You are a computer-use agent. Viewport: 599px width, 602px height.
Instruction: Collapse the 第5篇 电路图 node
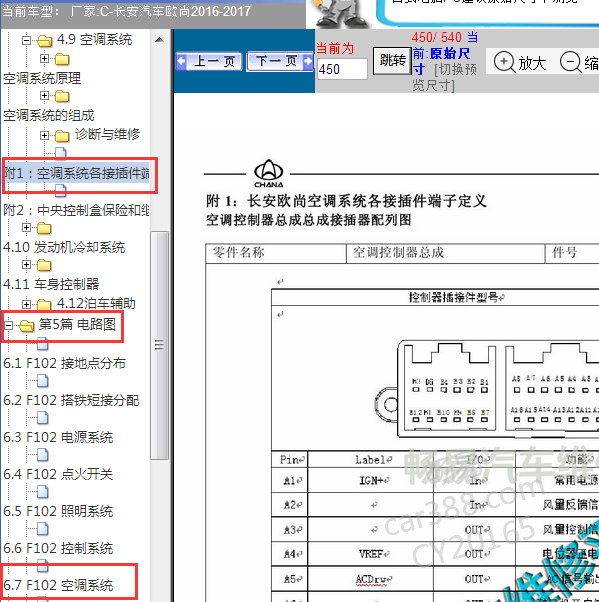pyautogui.click(x=8, y=326)
